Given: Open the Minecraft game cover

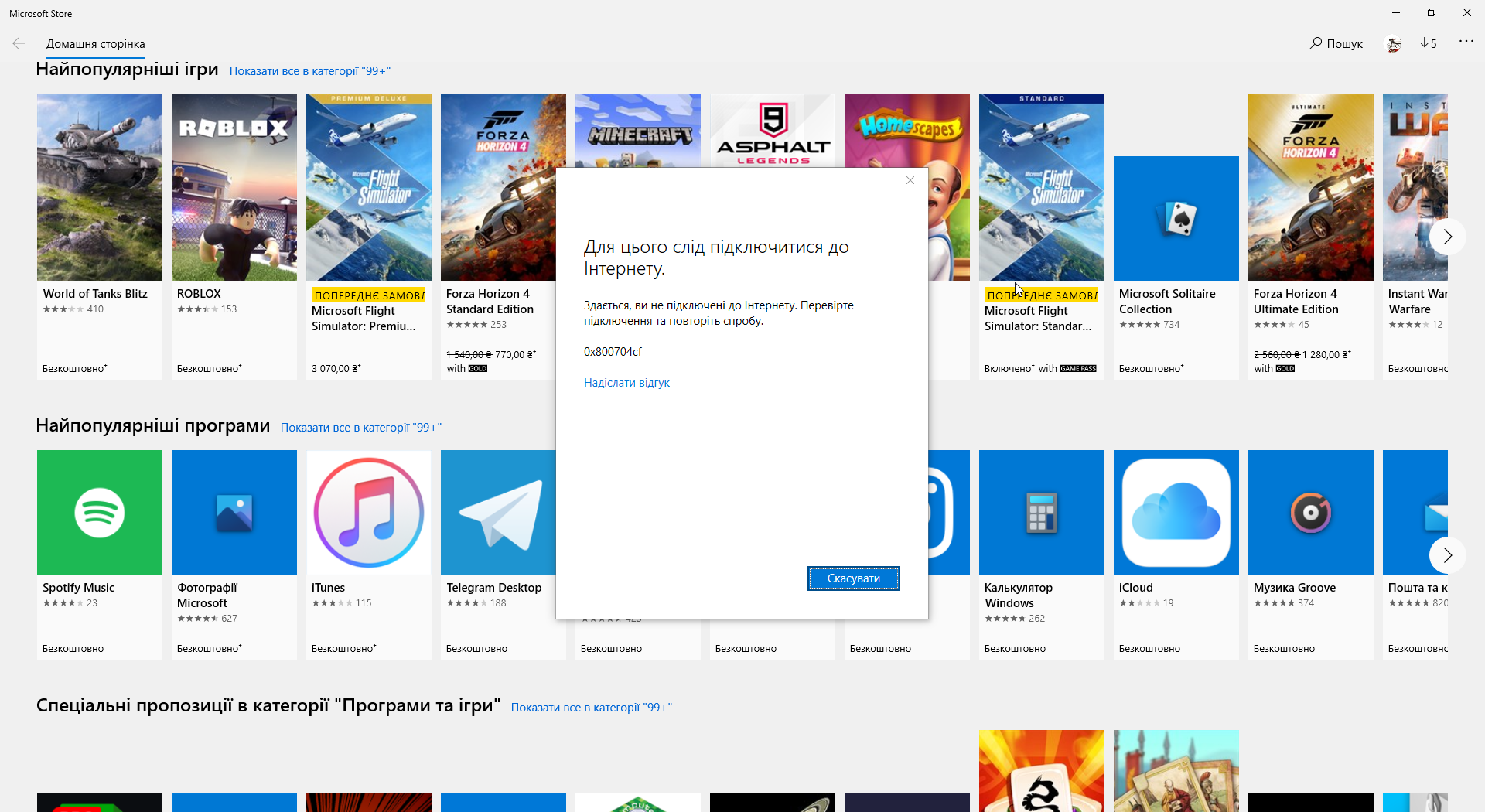Looking at the screenshot, I should click(x=638, y=130).
